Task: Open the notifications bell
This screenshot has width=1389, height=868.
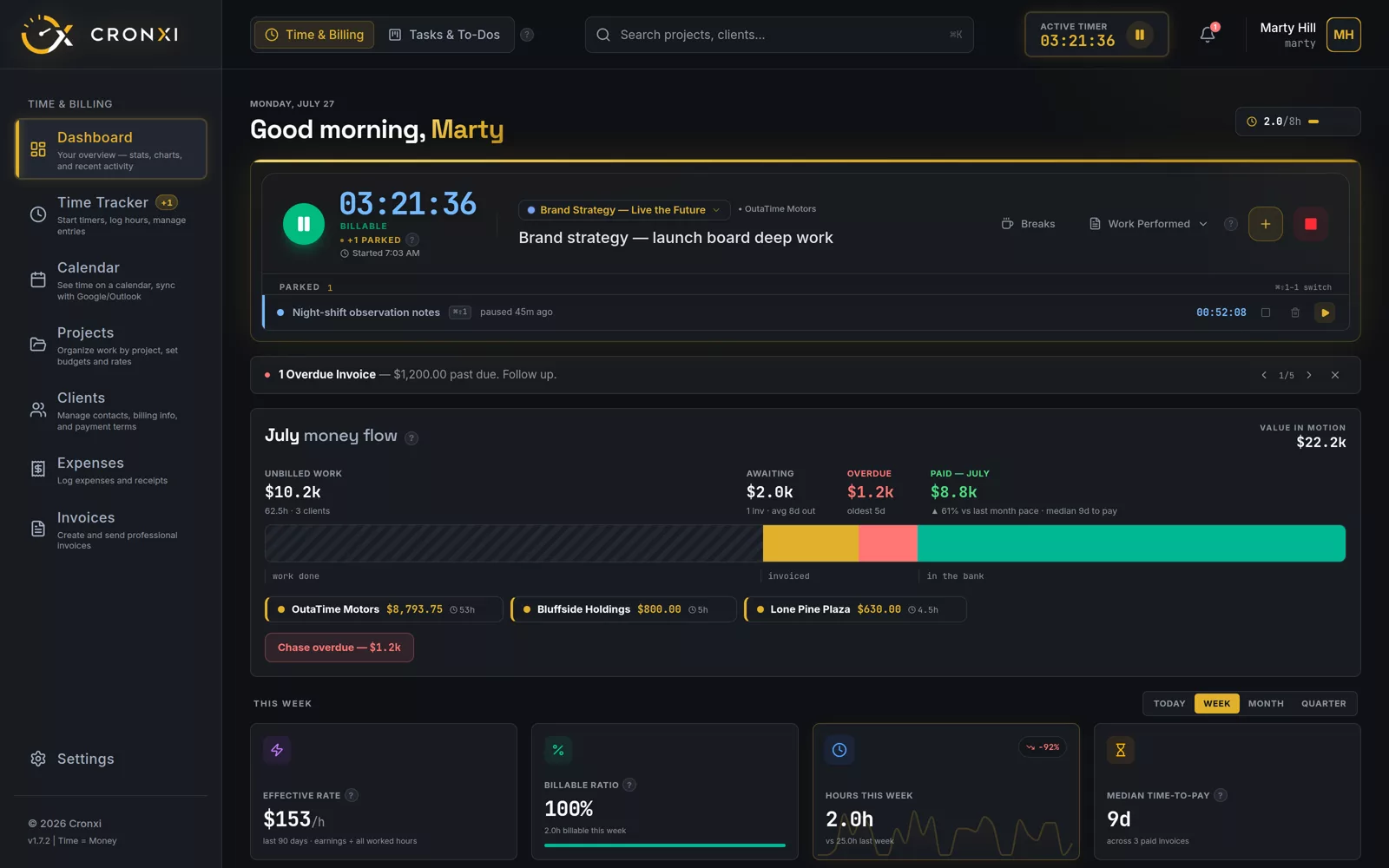Action: (x=1208, y=35)
